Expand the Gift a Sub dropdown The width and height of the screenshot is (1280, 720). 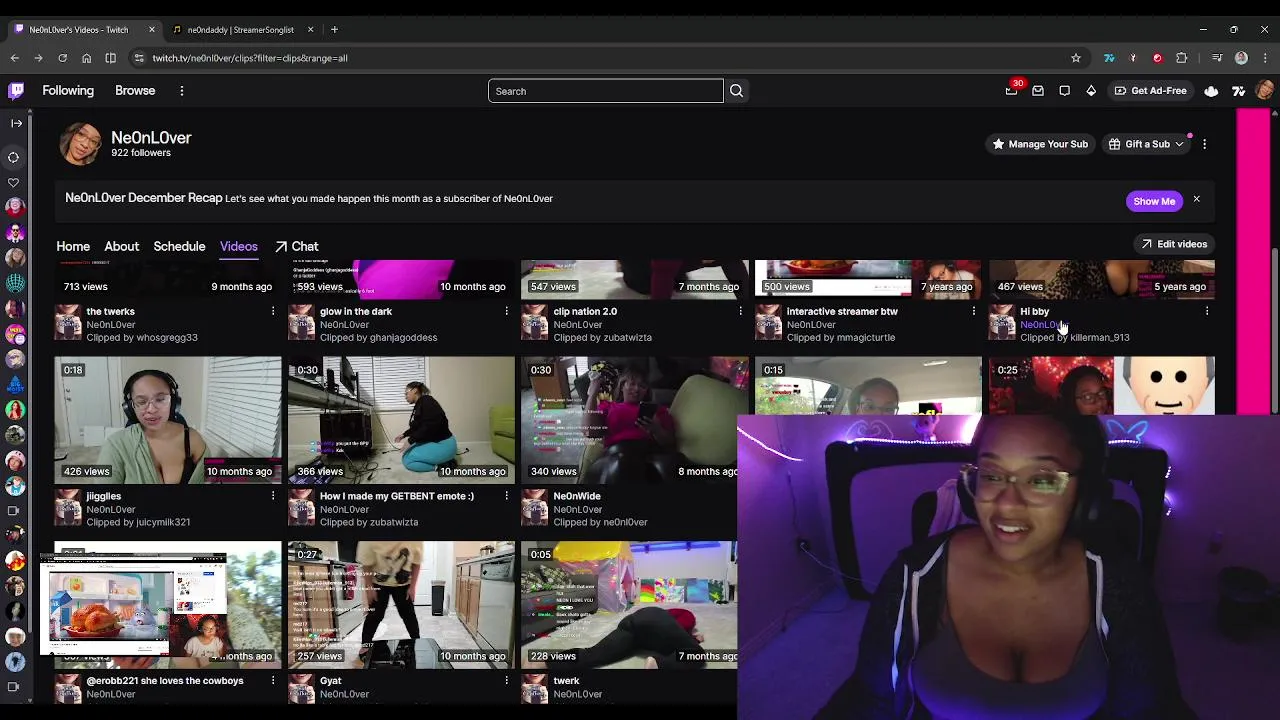[1179, 144]
